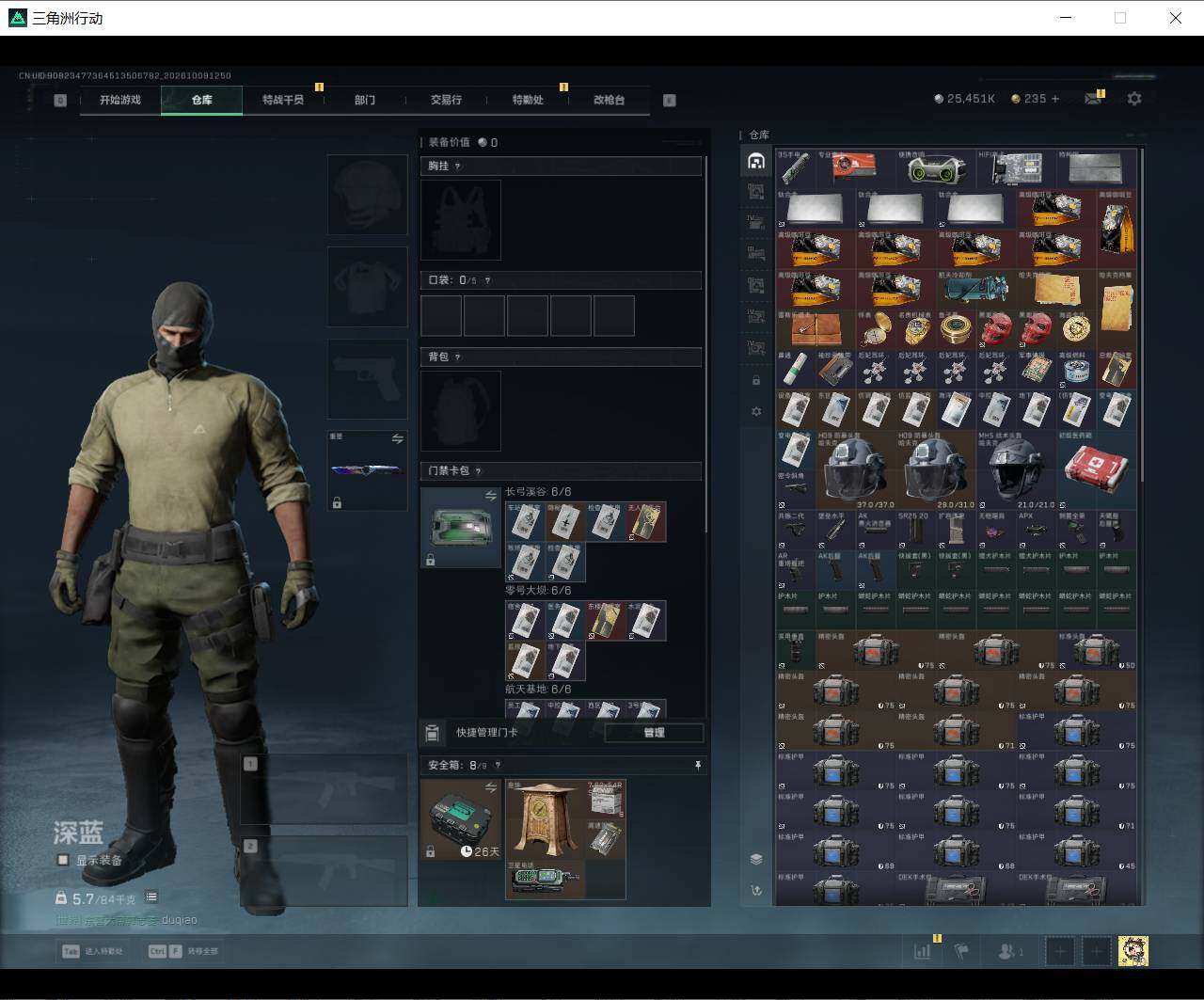Click the flag icon in bottom bar
This screenshot has width=1204, height=1000.
point(961,951)
